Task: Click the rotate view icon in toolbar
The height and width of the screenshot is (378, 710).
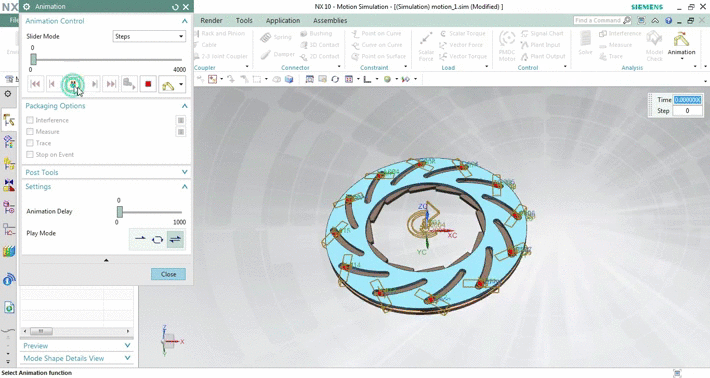Action: pos(335,79)
